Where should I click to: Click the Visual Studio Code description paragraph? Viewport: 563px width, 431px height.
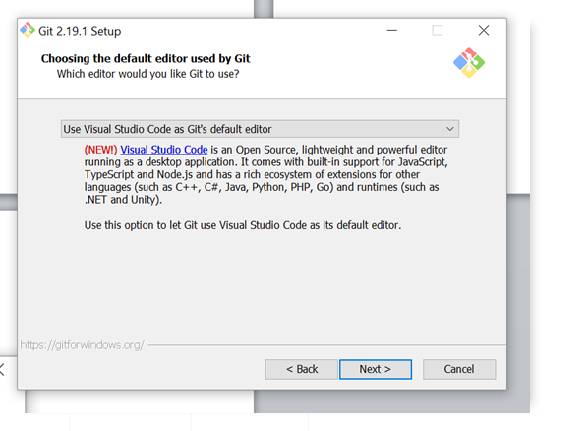266,175
